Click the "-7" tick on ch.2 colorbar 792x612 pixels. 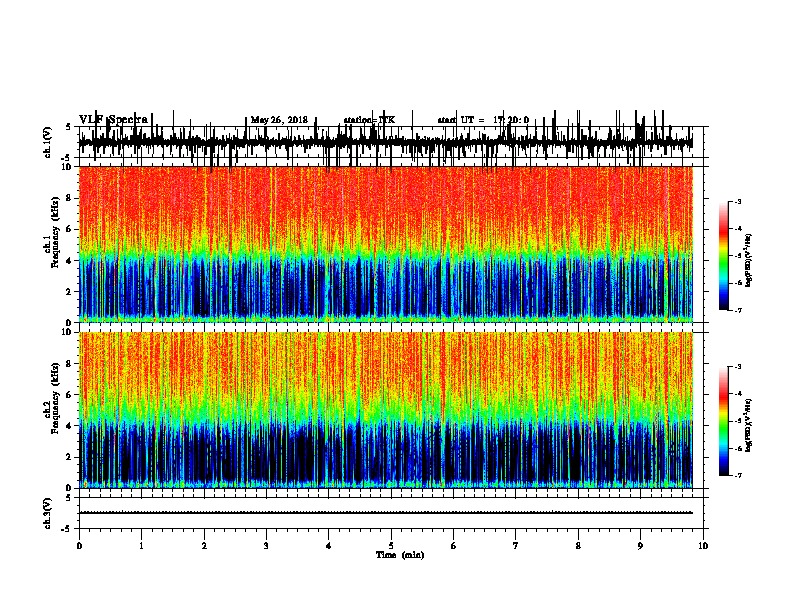coord(737,476)
